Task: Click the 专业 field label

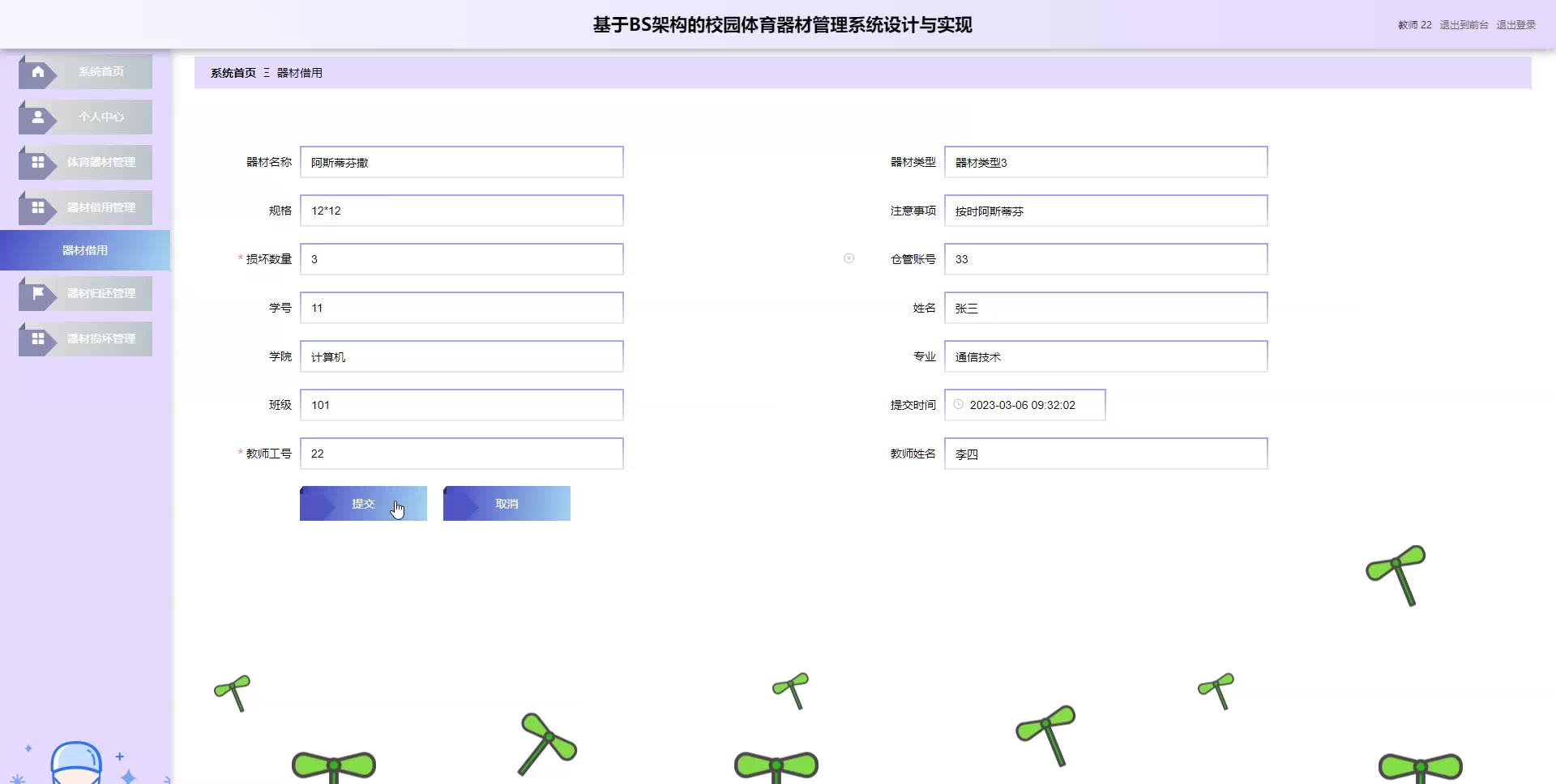Action: (x=925, y=356)
